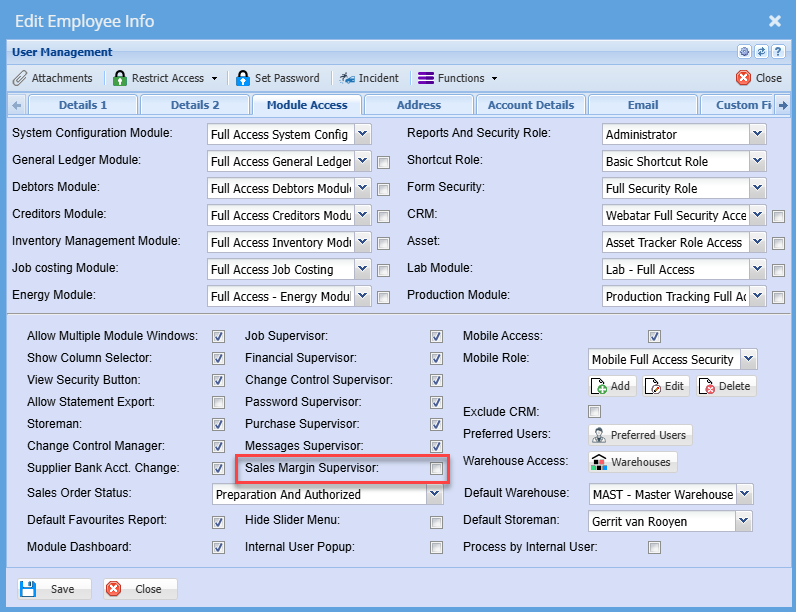Delete the selected mobile role
796x612 pixels.
click(725, 387)
